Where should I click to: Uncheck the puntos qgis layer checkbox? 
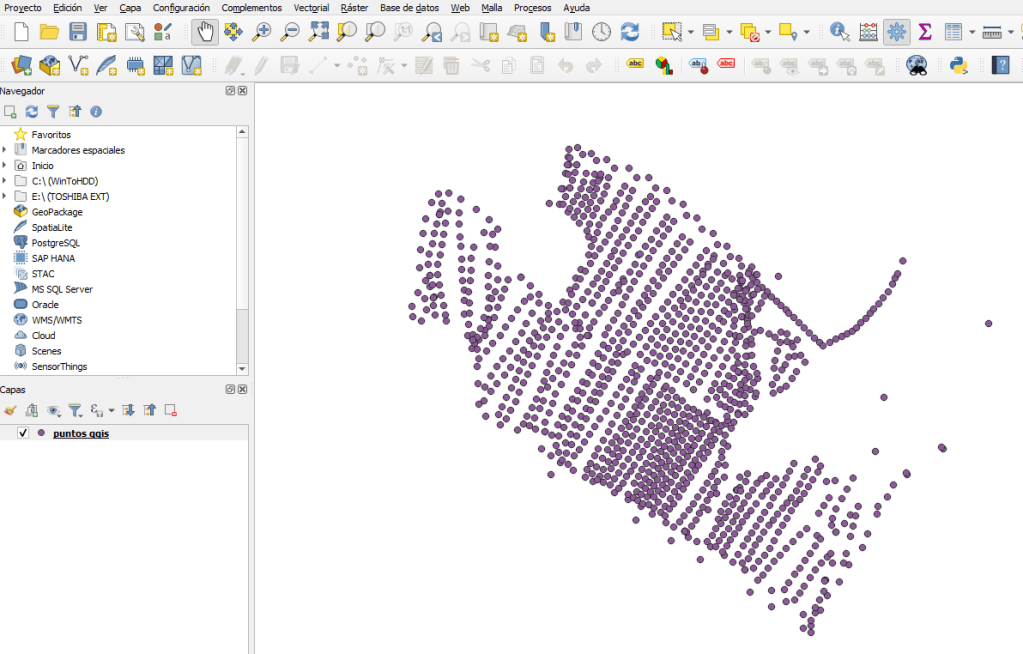tap(23, 433)
